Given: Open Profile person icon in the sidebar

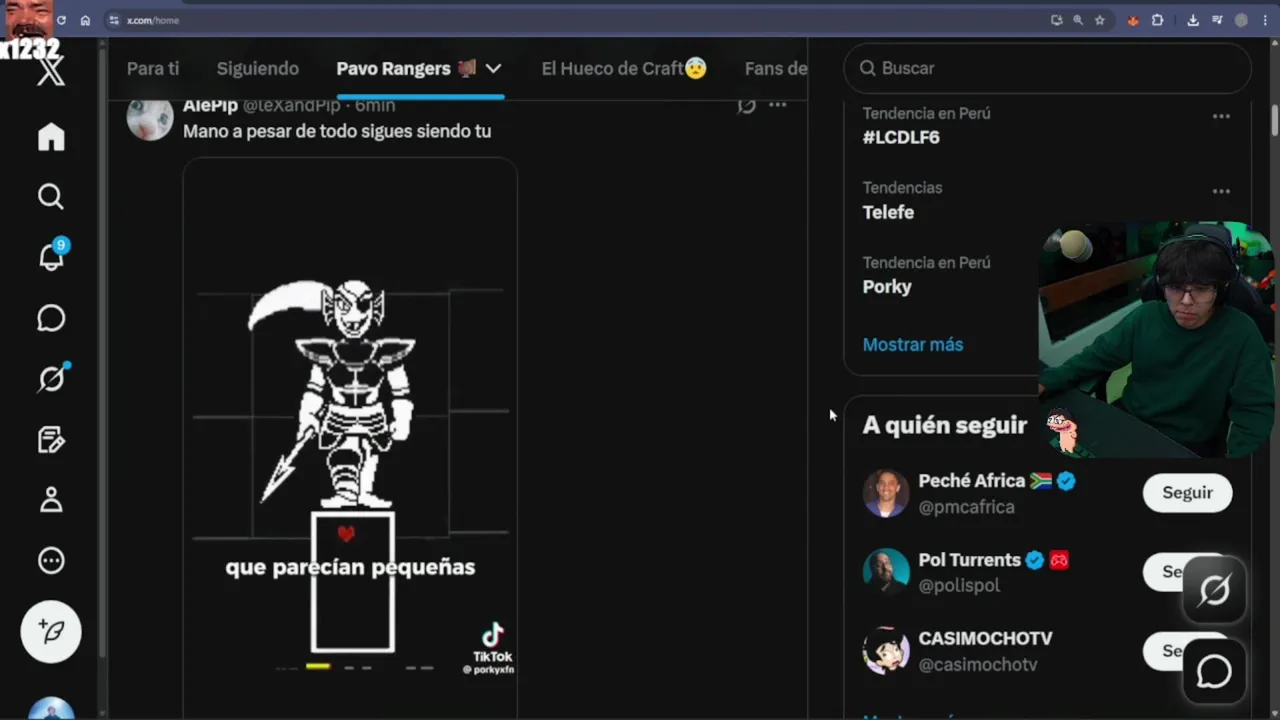Looking at the screenshot, I should [51, 500].
